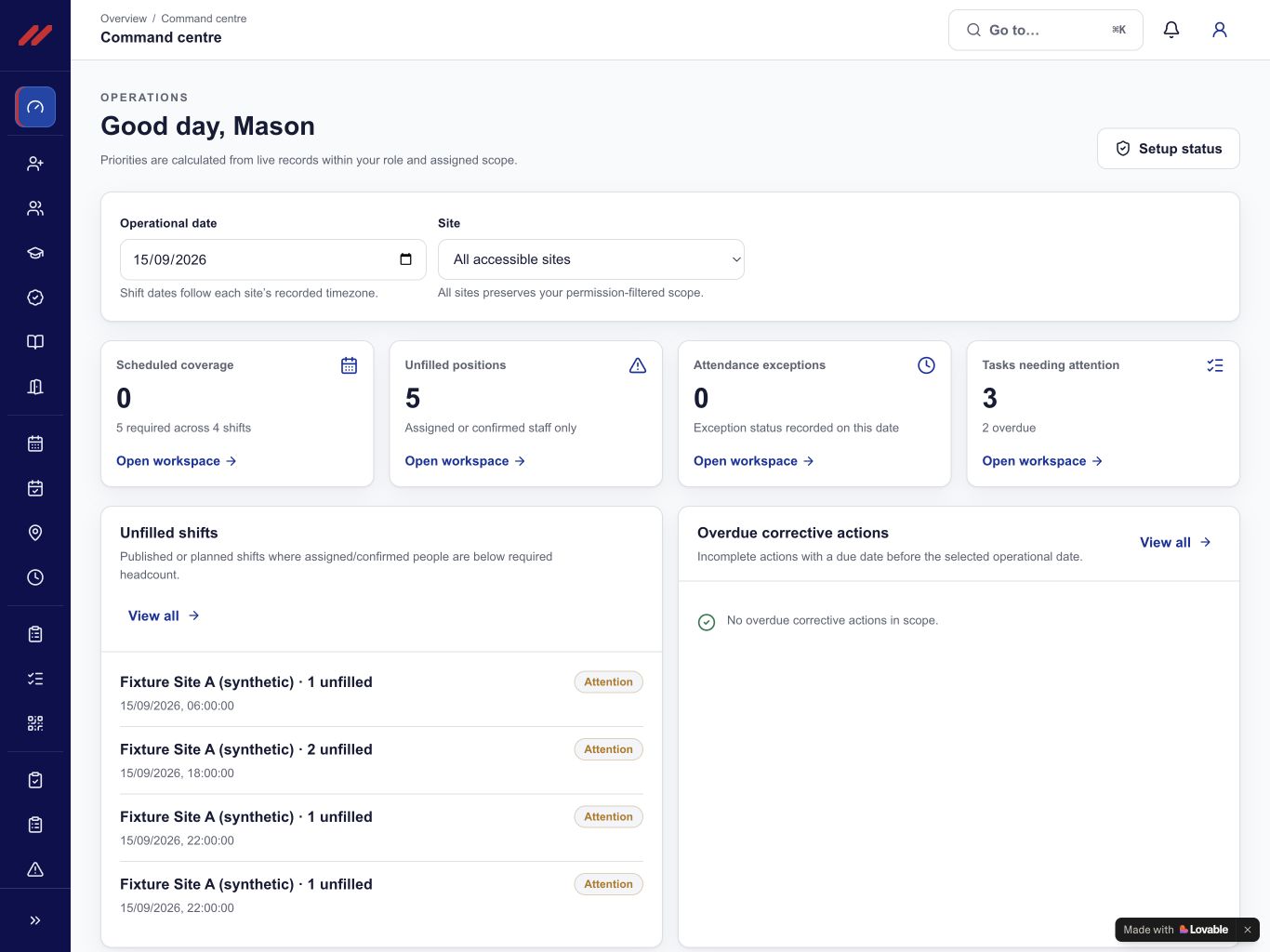Click the Unfilled positions warning icon

[638, 365]
